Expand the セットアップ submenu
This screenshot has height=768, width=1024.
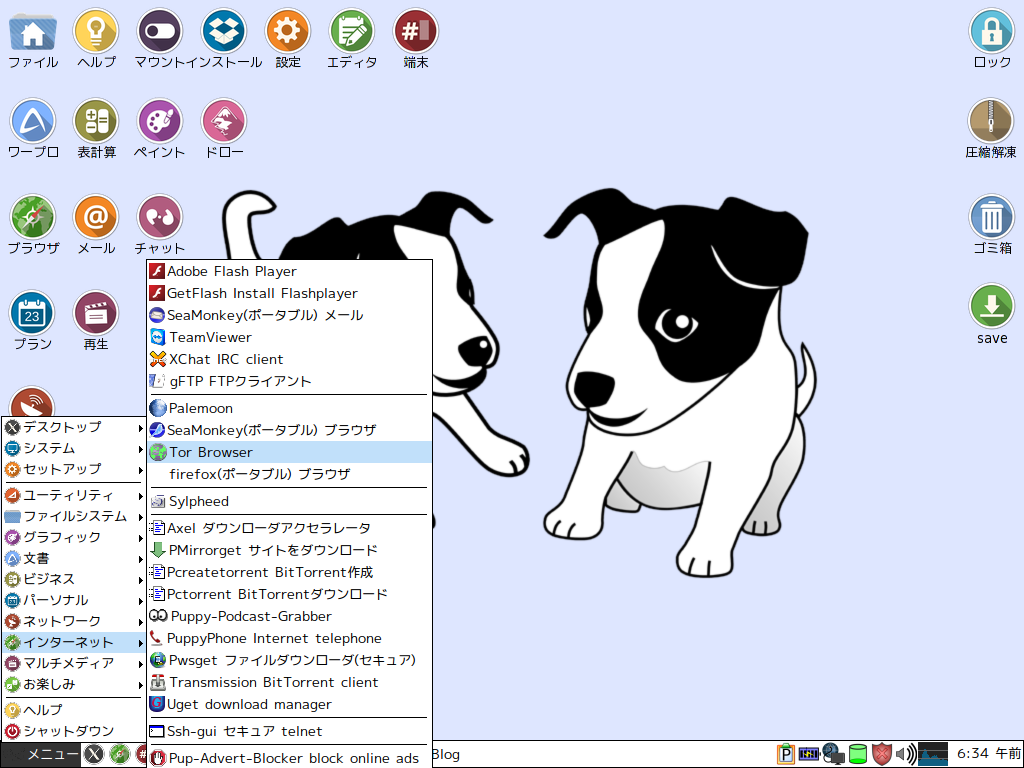[x=73, y=470]
